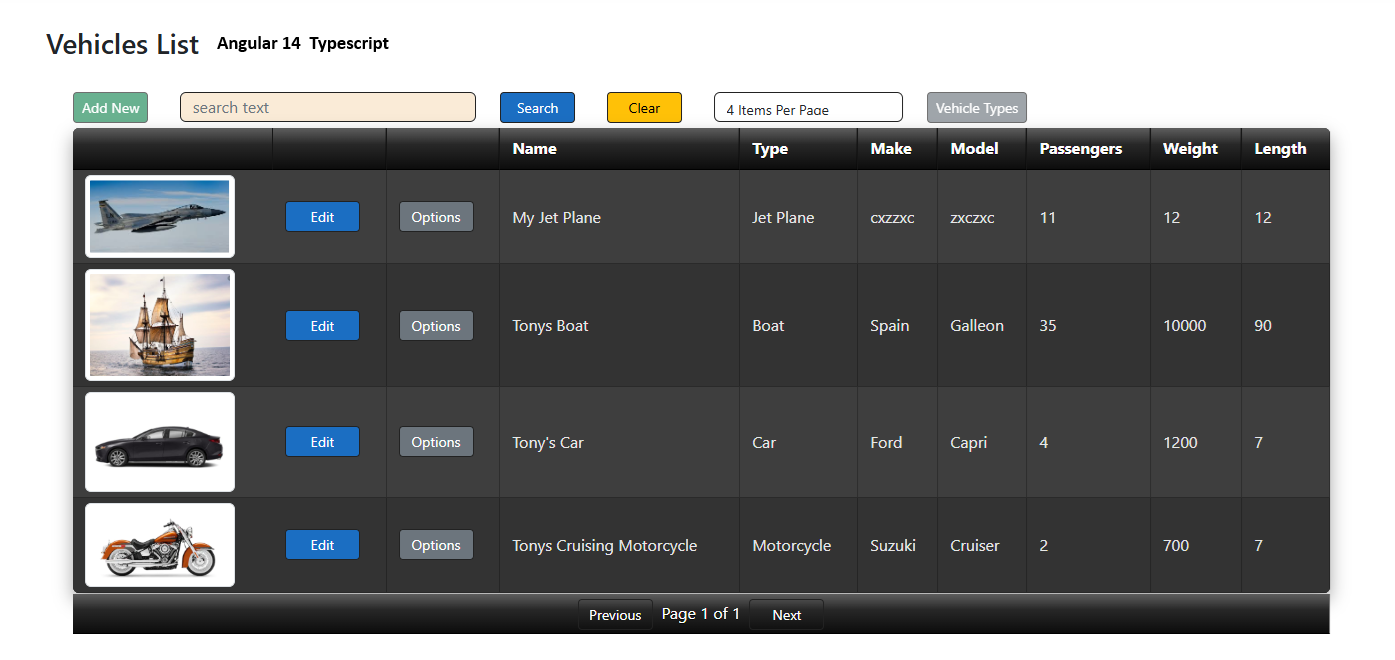Focus the search text input field
This screenshot has height=660, width=1395.
pos(328,107)
